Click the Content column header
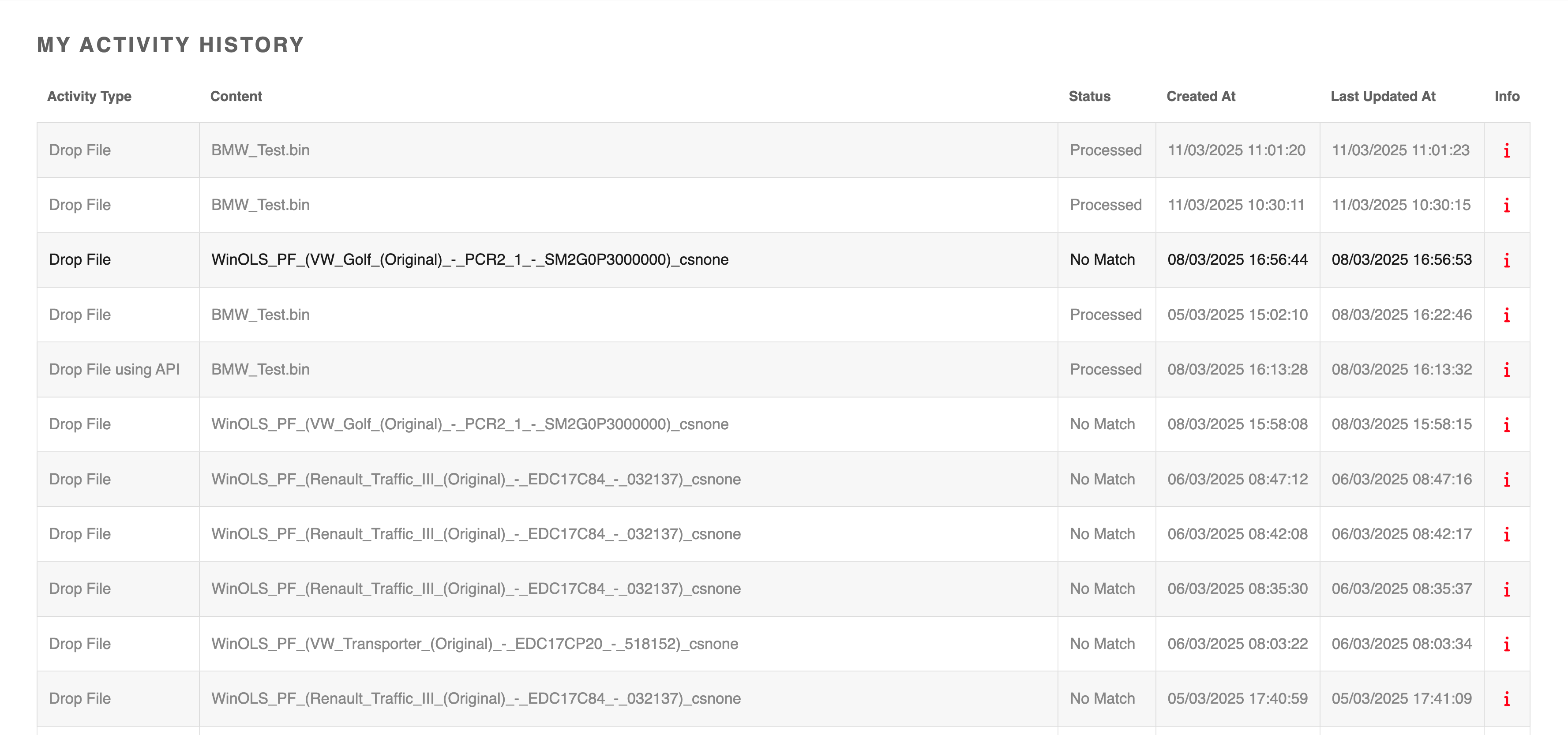 click(236, 96)
